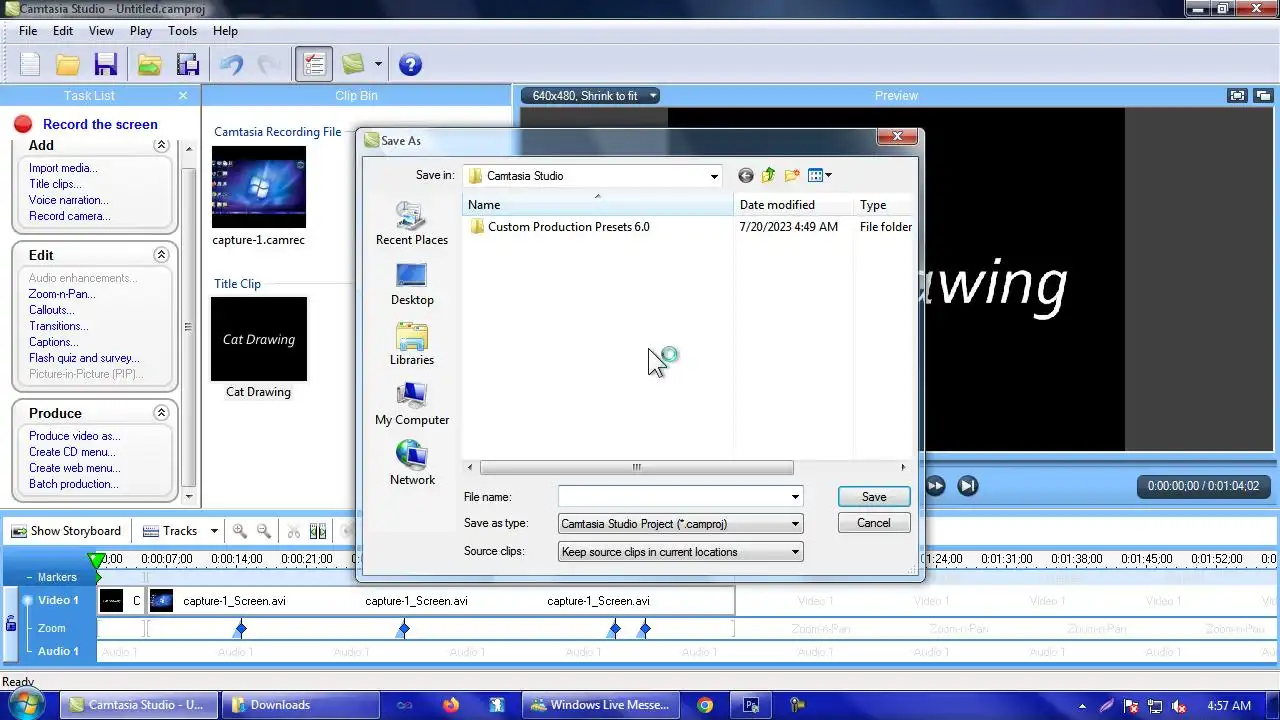This screenshot has height=720, width=1280.
Task: Click the first zoom keyframe diamond on the Zoom track
Action: coord(240,629)
